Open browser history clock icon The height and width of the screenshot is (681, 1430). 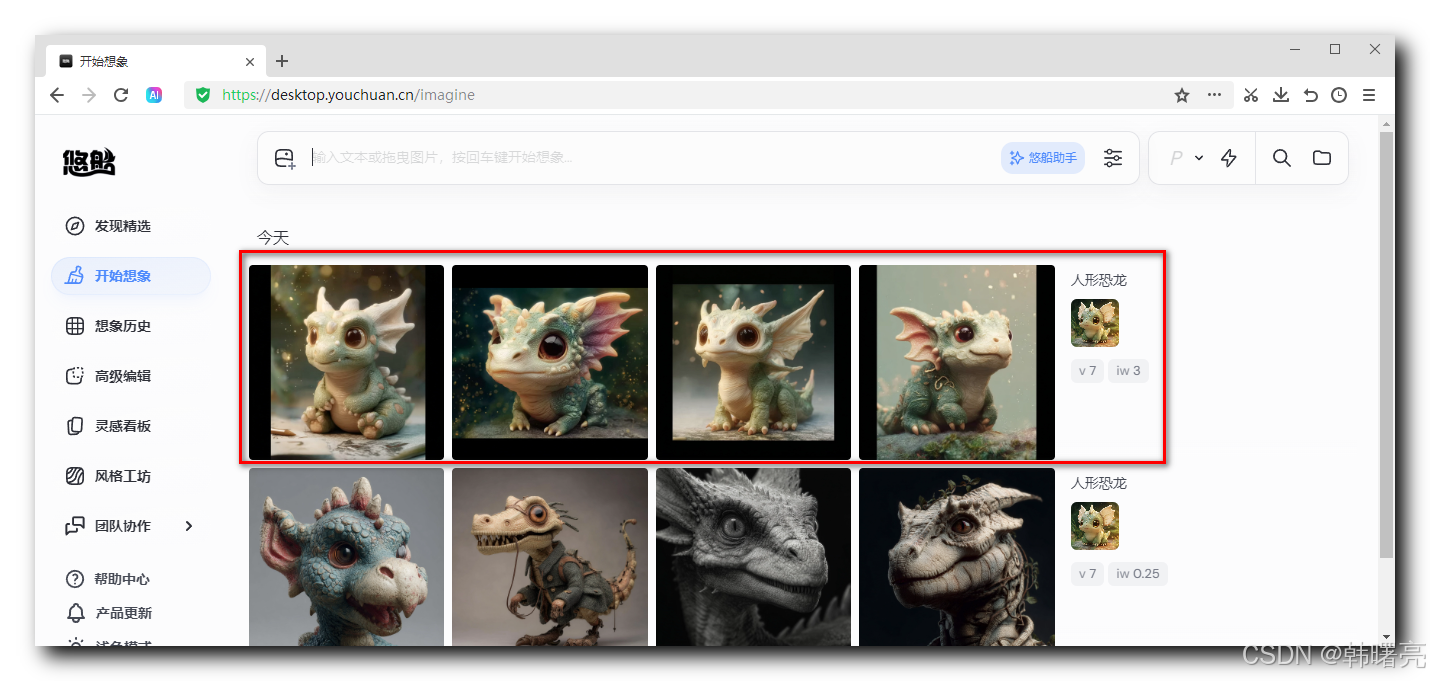tap(1339, 95)
